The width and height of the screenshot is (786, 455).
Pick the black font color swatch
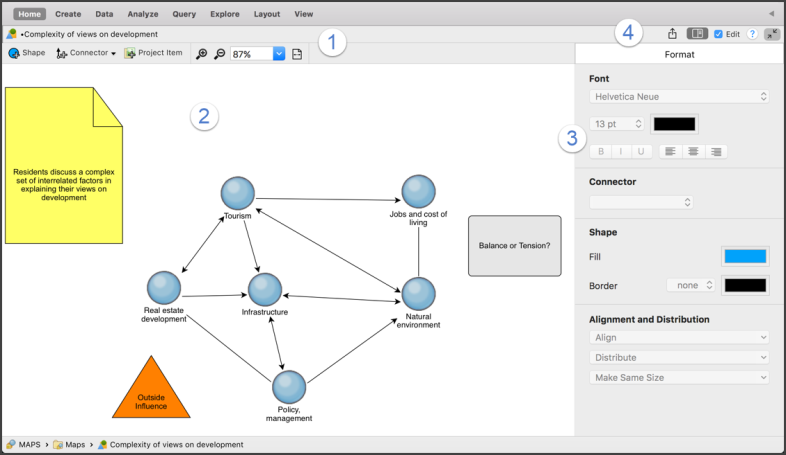point(674,124)
